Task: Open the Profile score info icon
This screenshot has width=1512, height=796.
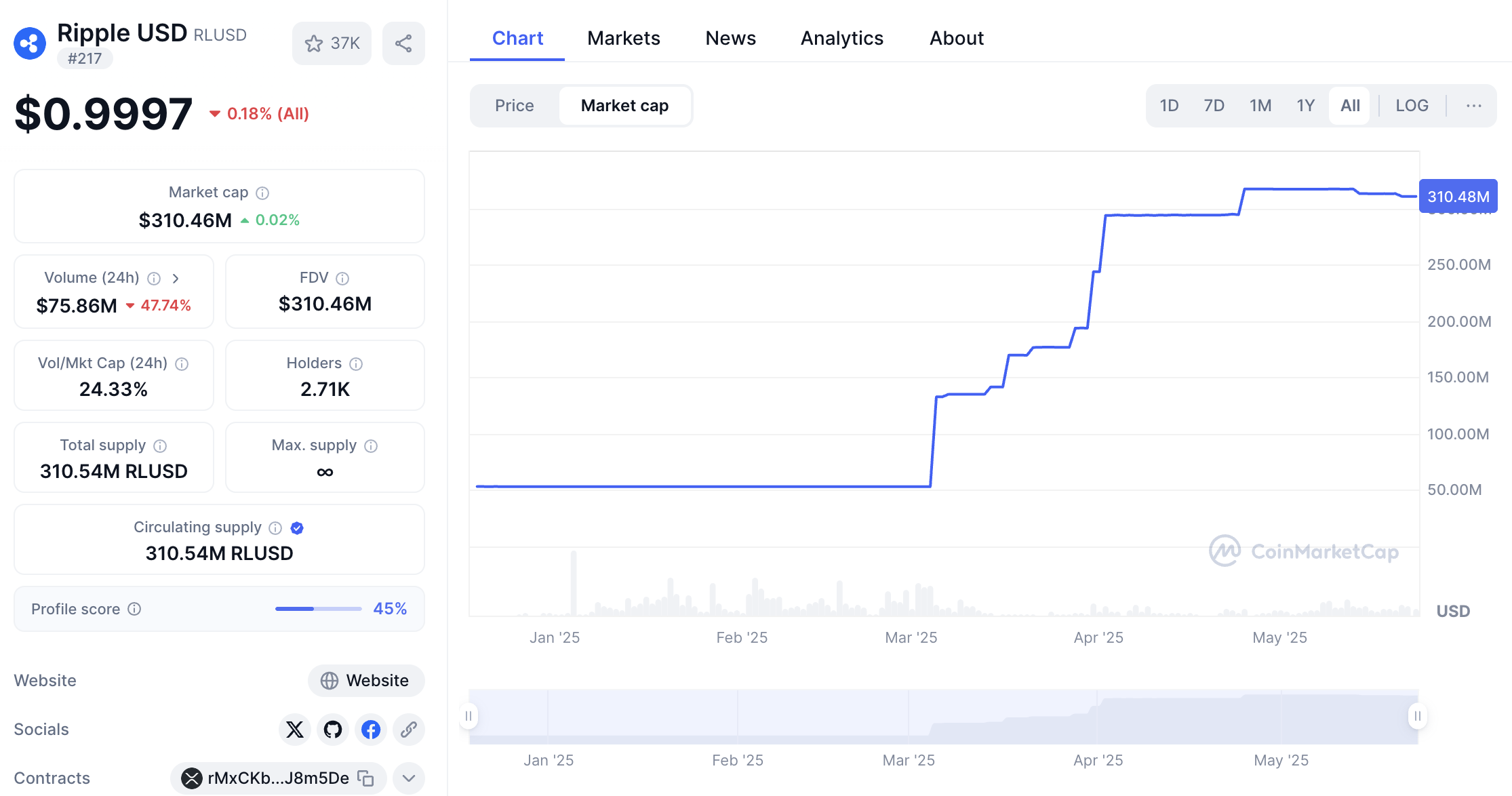Action: tap(134, 609)
